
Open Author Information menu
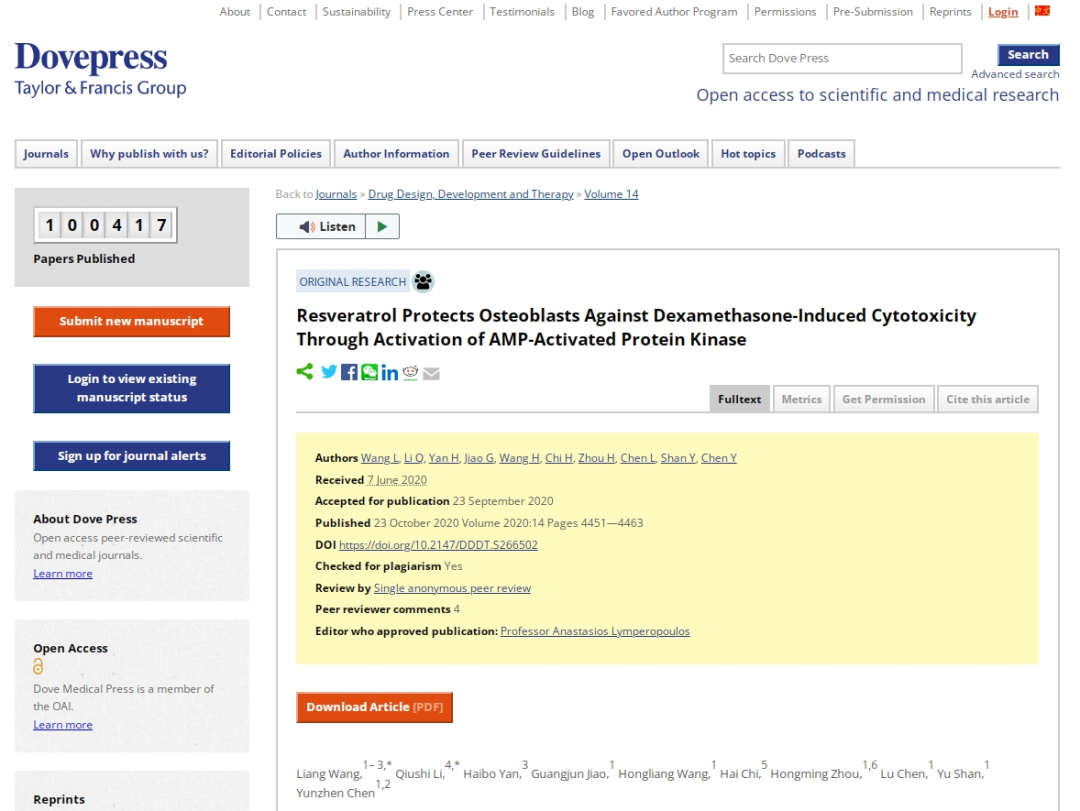[x=396, y=154]
